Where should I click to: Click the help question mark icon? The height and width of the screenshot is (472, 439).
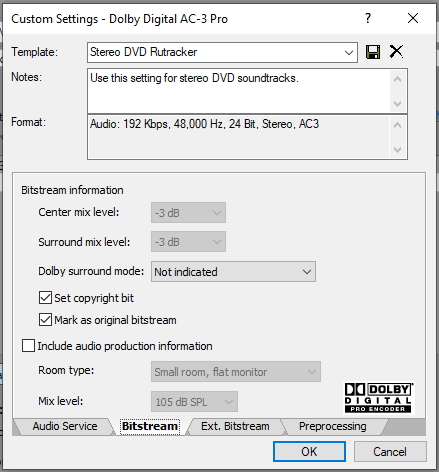point(368,18)
